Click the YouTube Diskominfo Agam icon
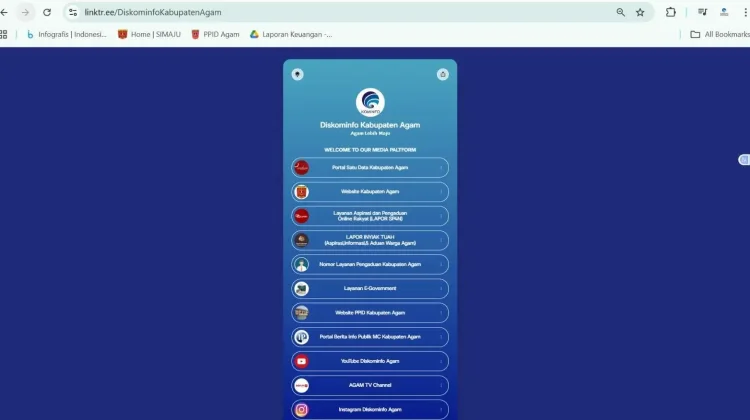Screen dimensions: 750x420 click(x=301, y=361)
